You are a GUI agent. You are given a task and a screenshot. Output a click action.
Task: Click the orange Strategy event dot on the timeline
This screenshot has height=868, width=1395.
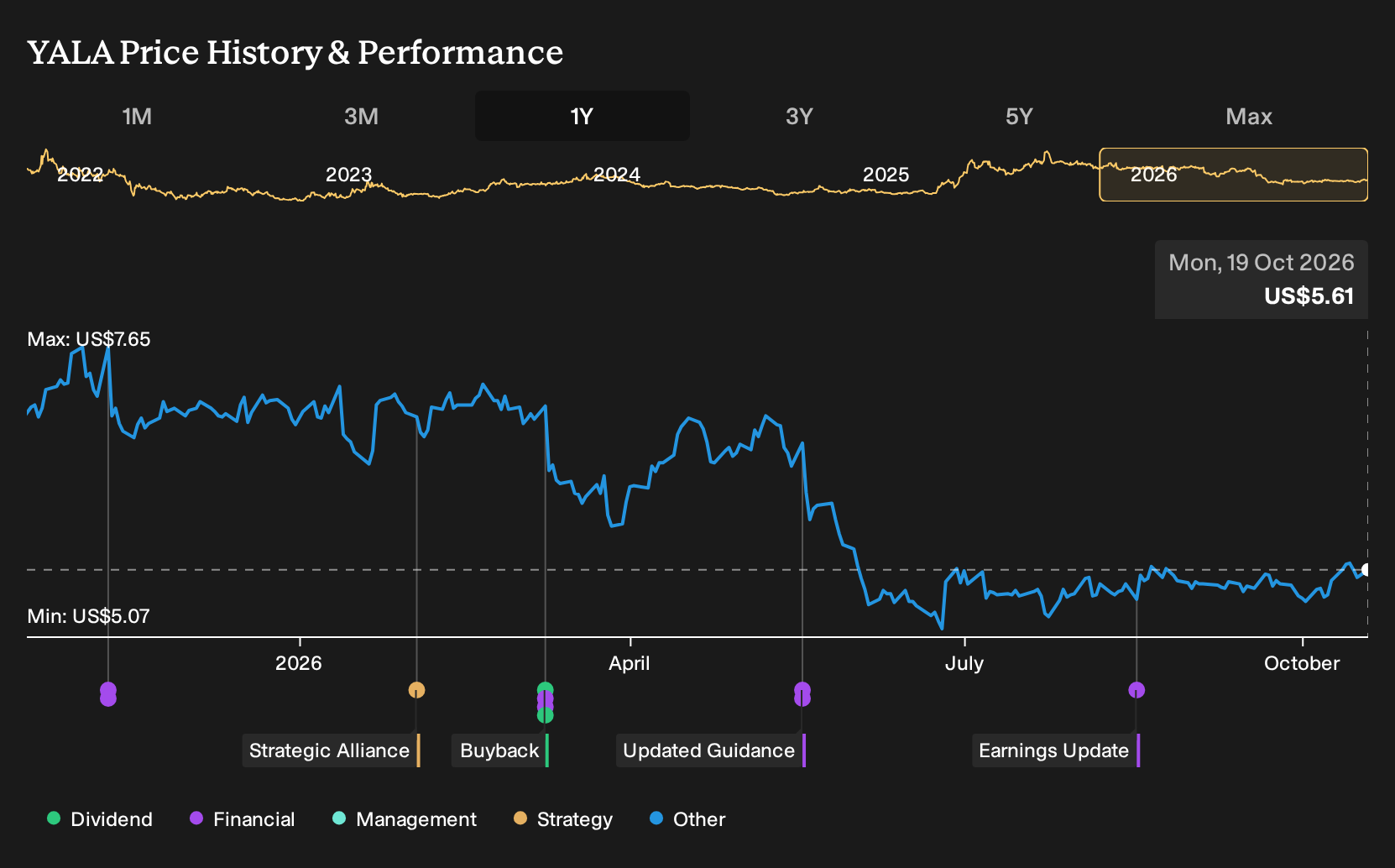[416, 690]
